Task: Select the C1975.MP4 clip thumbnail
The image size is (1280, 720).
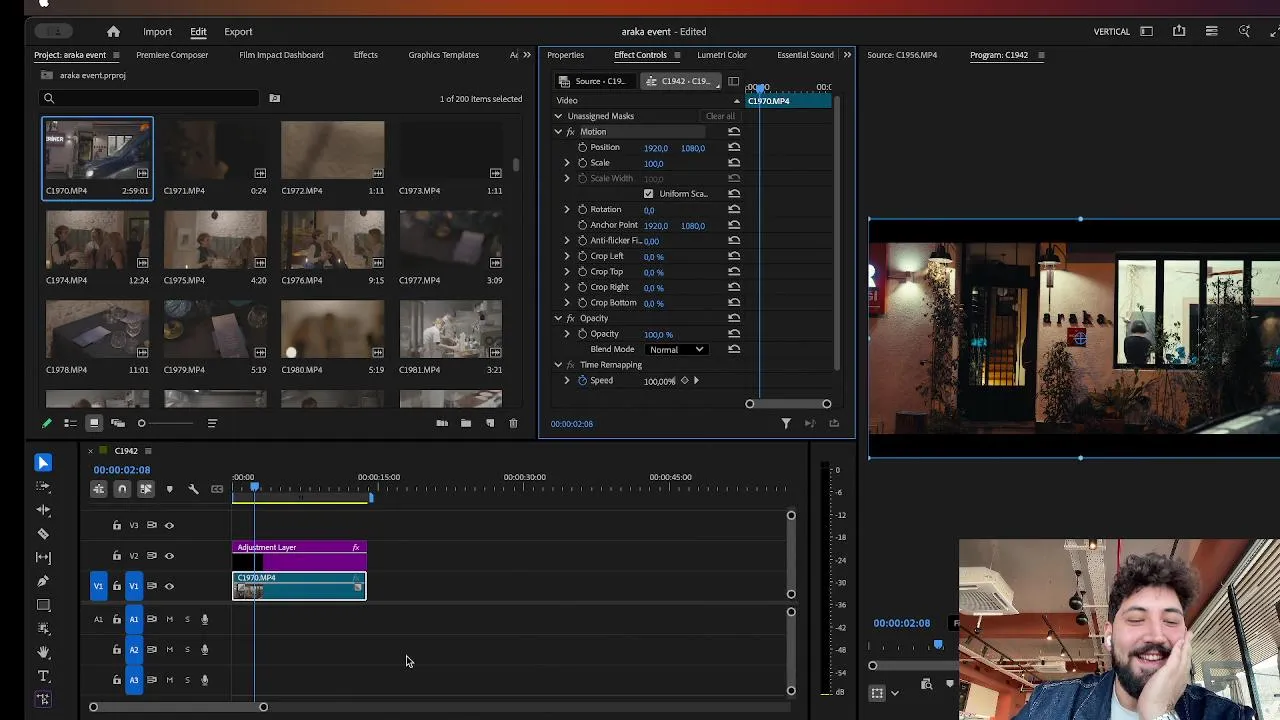Action: click(215, 240)
